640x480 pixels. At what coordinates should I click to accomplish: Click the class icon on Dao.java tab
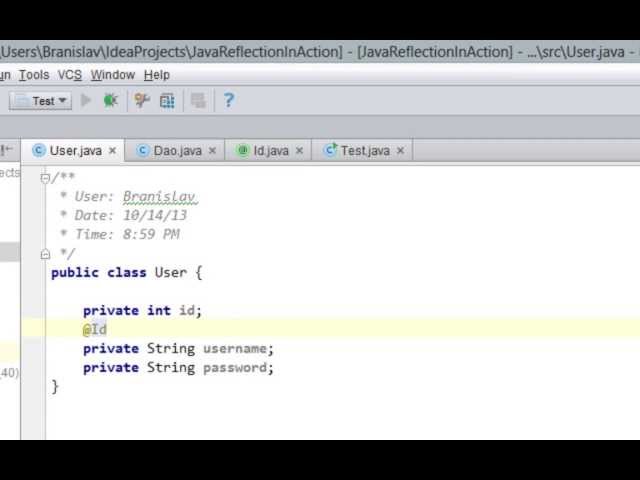coord(142,151)
